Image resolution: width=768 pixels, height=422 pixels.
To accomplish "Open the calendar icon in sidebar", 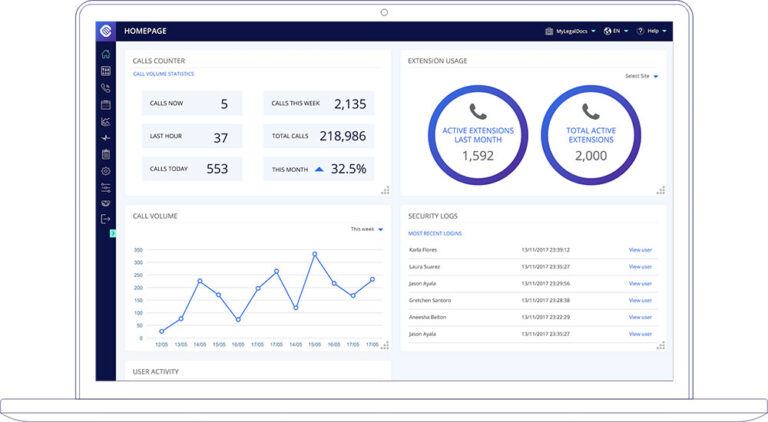I will [106, 105].
